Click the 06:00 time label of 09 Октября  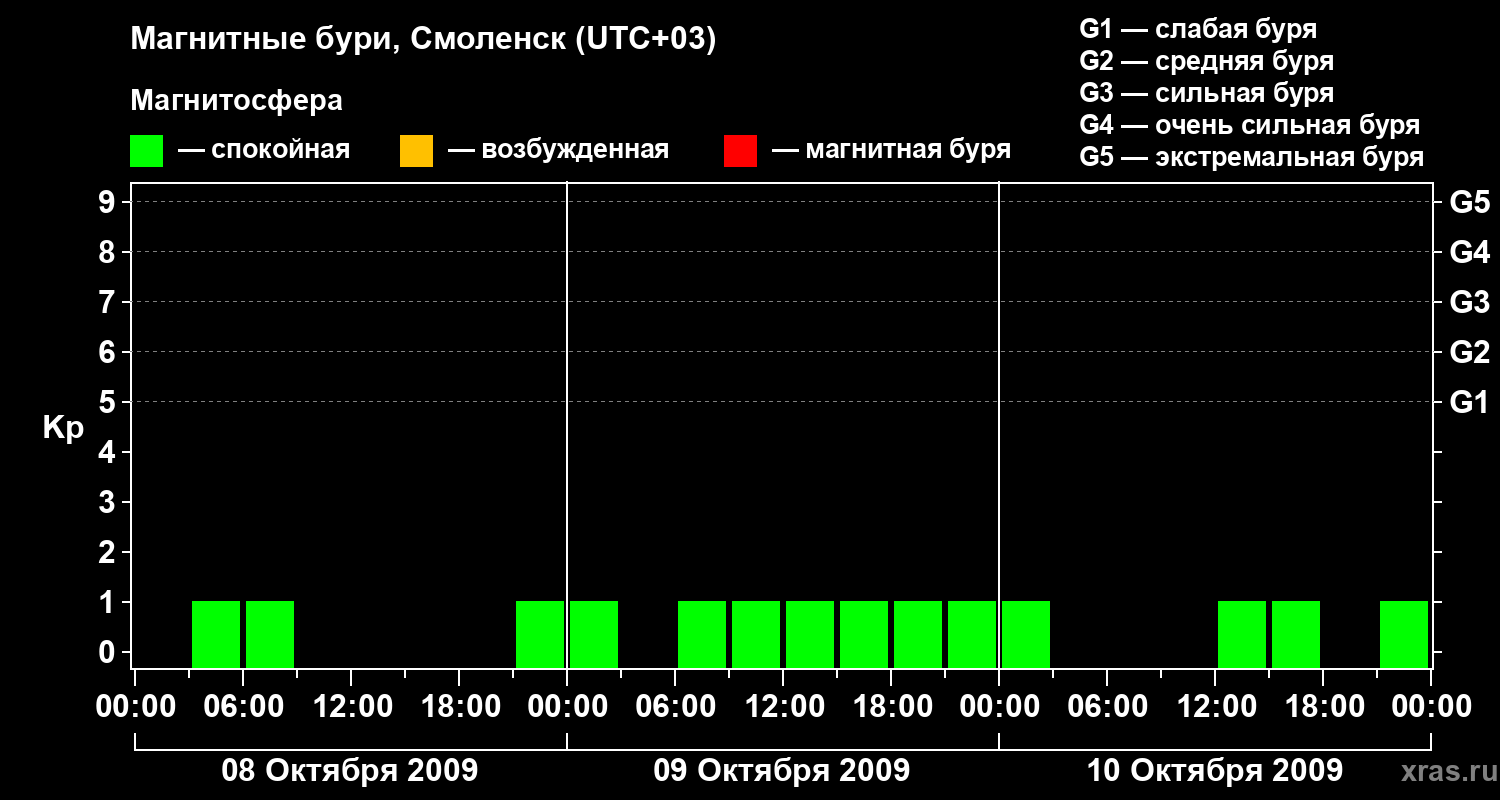pyautogui.click(x=675, y=707)
